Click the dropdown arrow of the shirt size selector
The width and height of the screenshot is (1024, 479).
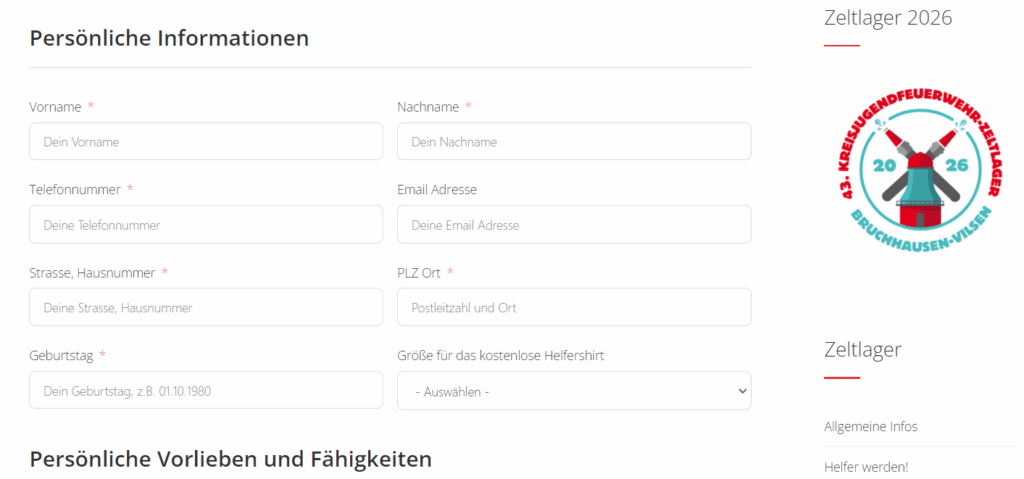(741, 391)
